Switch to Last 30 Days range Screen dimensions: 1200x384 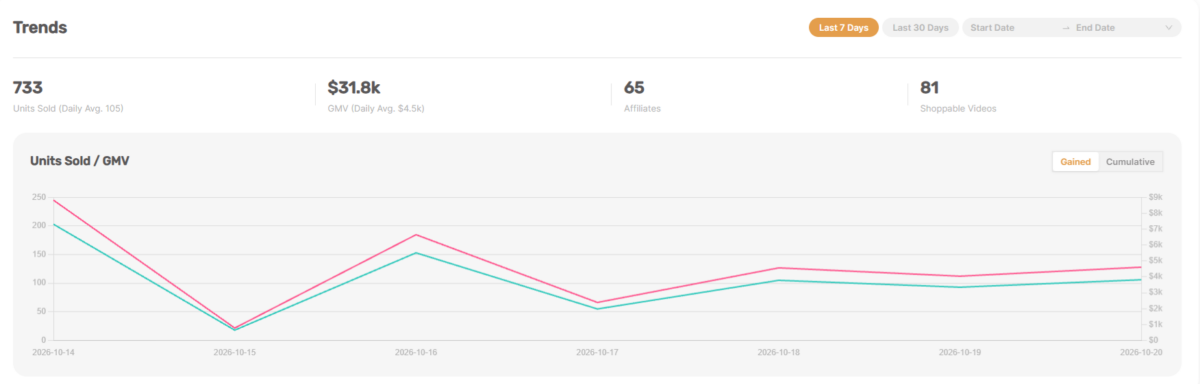(x=920, y=28)
